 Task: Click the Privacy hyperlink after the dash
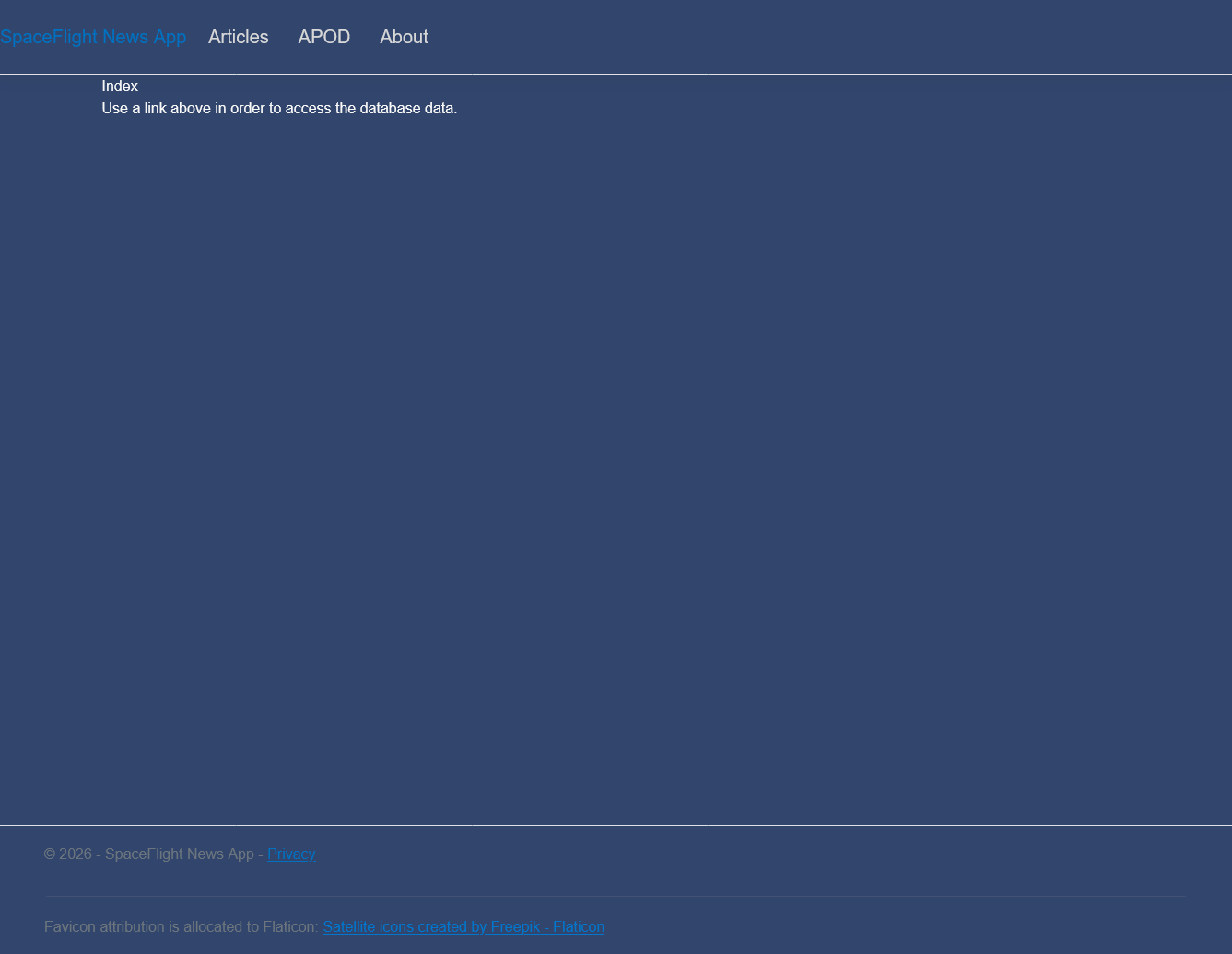tap(291, 854)
